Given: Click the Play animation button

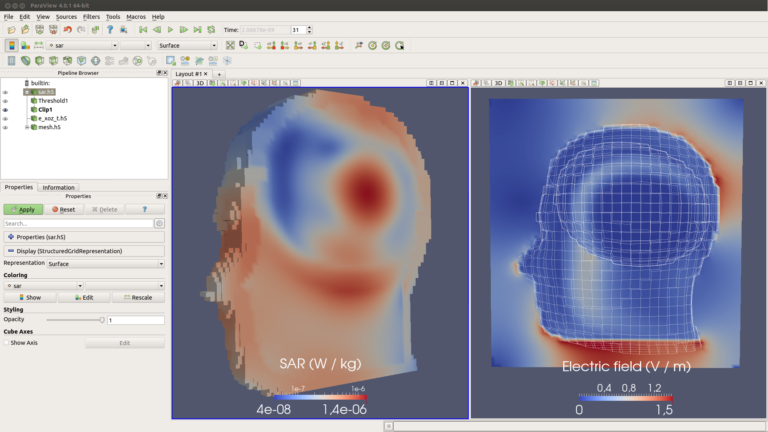Looking at the screenshot, I should [x=170, y=30].
